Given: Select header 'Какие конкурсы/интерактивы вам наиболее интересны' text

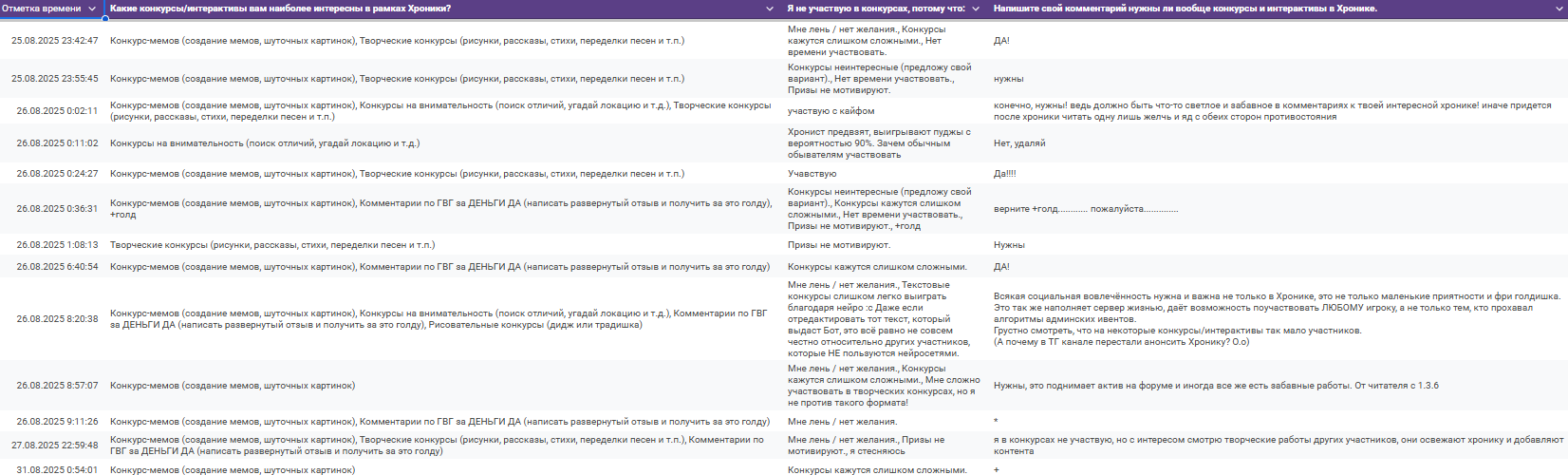Looking at the screenshot, I should click(x=280, y=9).
